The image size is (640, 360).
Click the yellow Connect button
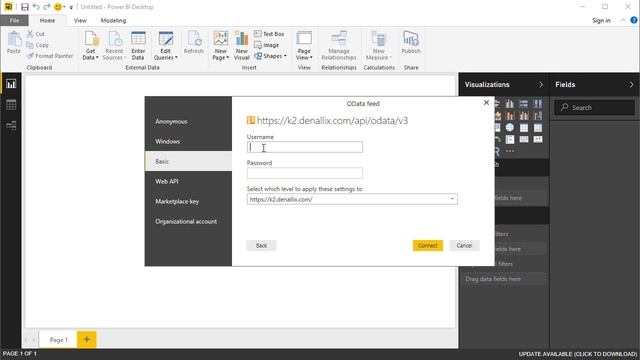[427, 245]
